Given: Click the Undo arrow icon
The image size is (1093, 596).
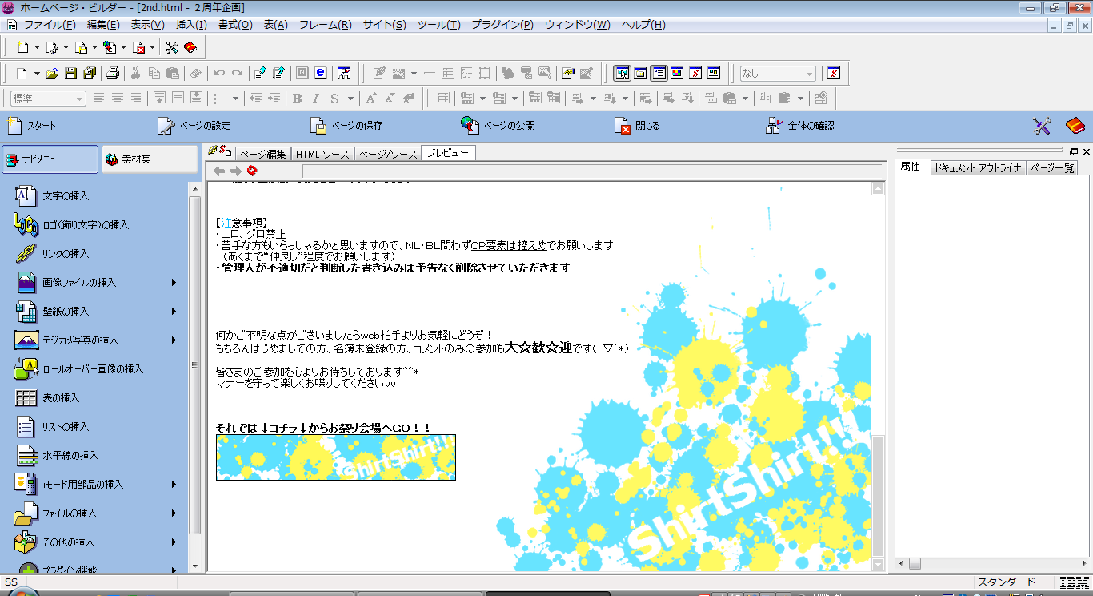Looking at the screenshot, I should point(219,73).
